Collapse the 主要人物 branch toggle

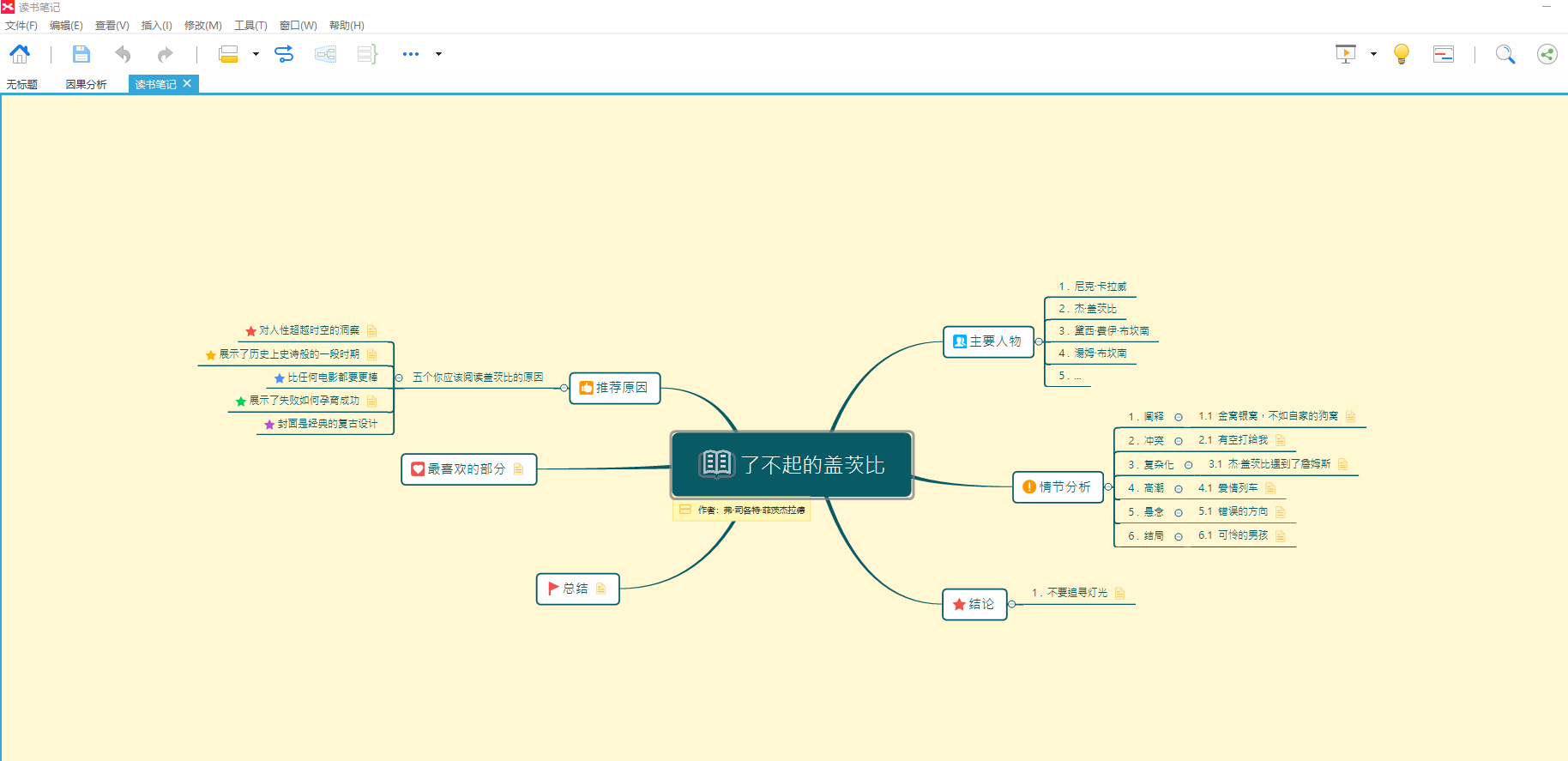click(x=1039, y=341)
